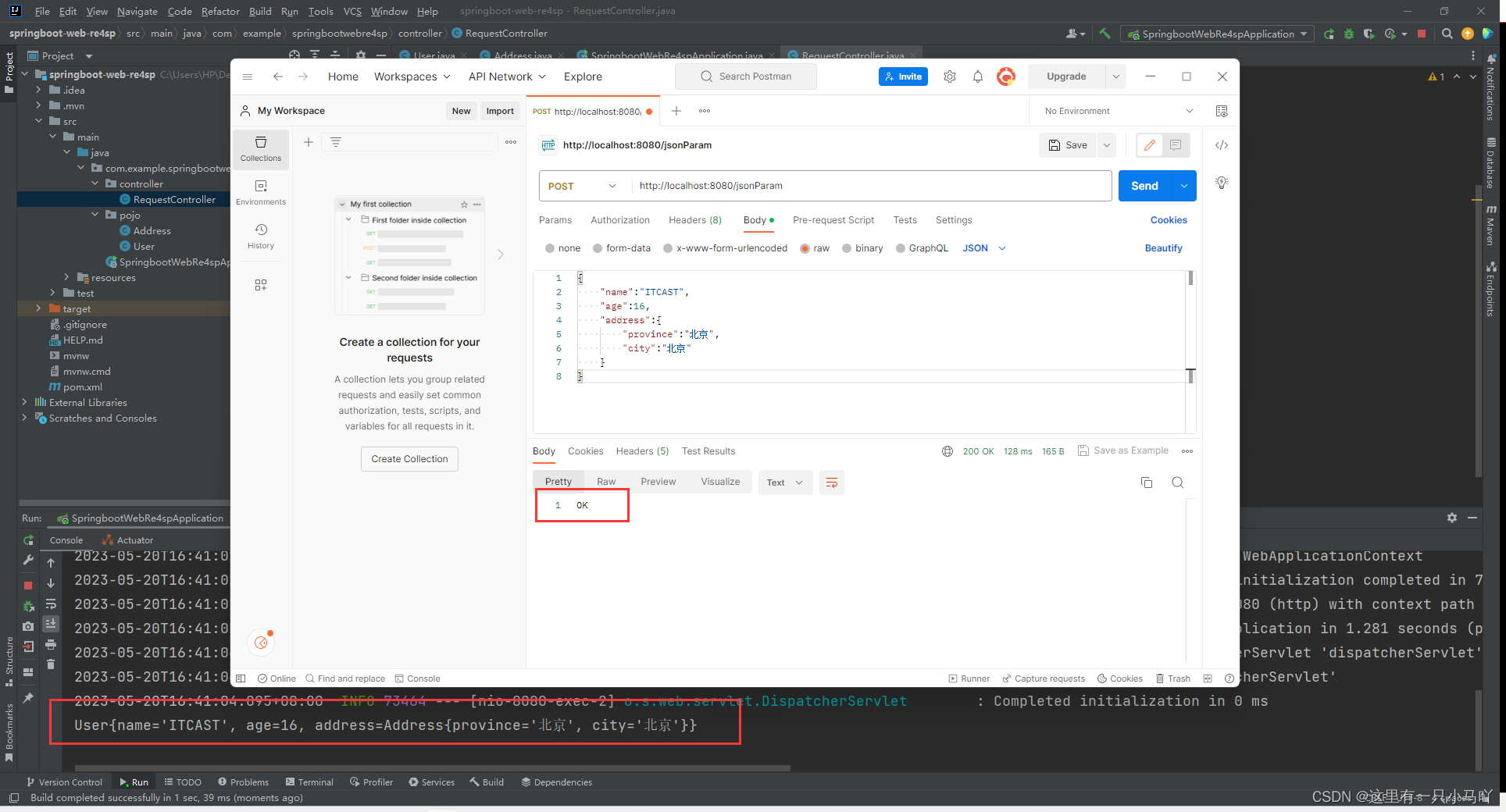The width and height of the screenshot is (1506, 812).
Task: Click the Invite button
Action: (903, 77)
